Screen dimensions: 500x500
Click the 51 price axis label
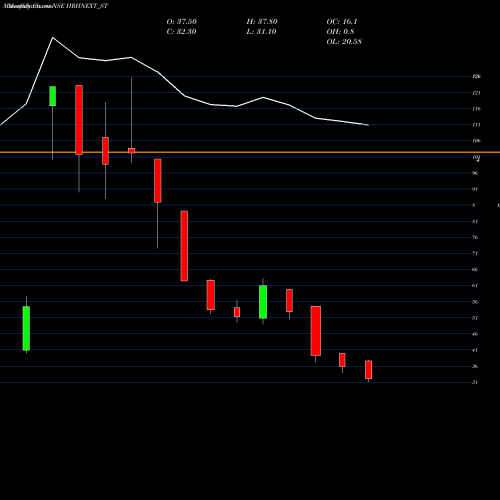click(475, 318)
